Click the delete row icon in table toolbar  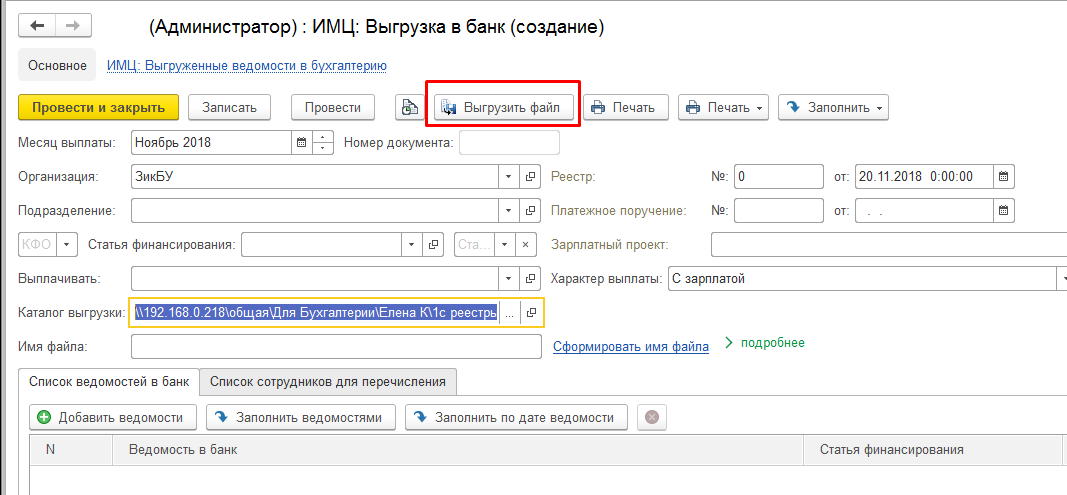[652, 417]
